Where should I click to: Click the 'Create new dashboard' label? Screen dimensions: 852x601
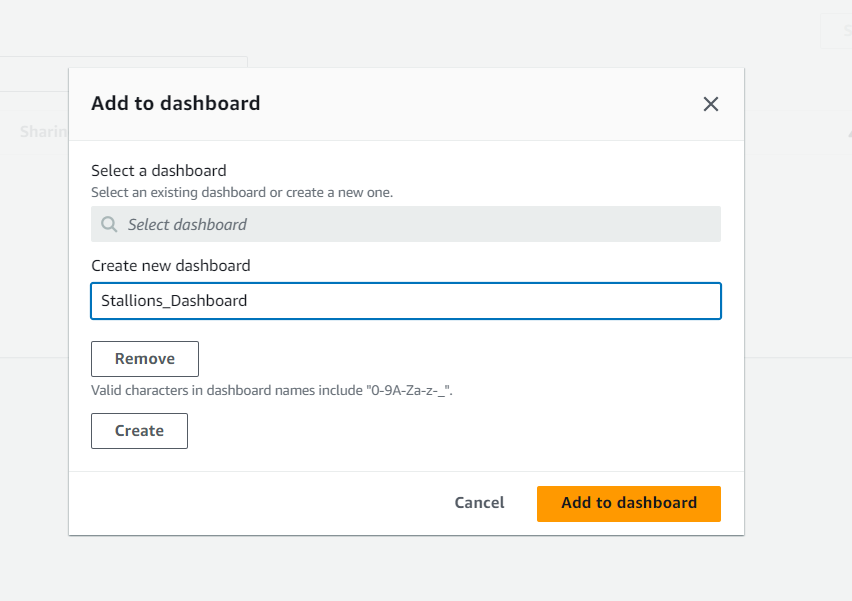pos(171,266)
